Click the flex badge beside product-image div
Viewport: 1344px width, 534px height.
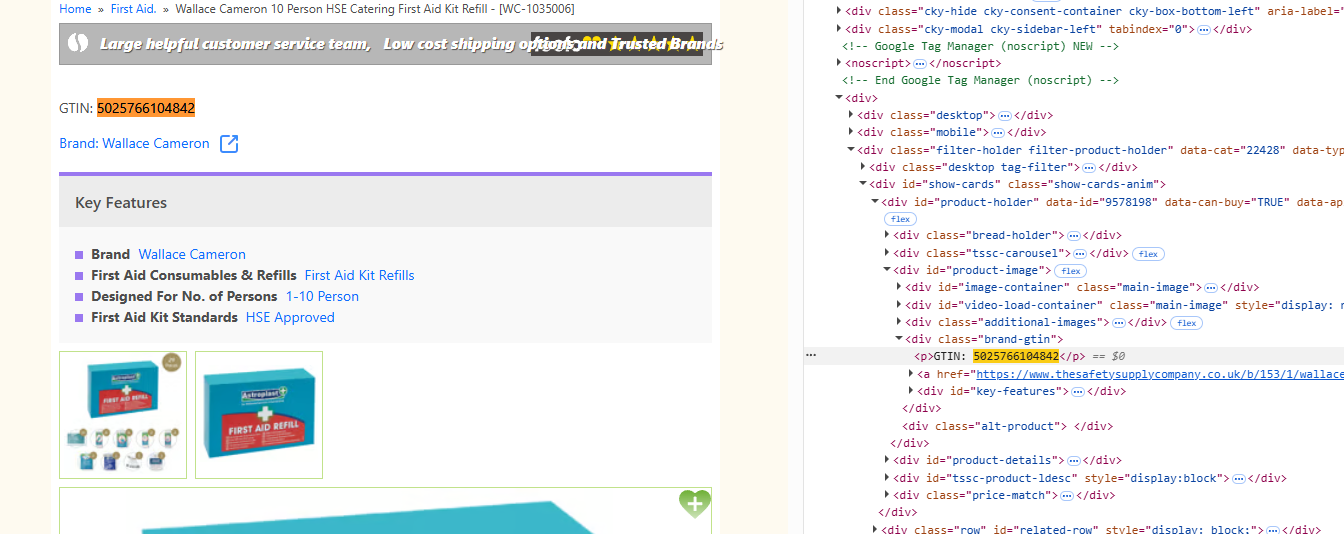(1071, 270)
